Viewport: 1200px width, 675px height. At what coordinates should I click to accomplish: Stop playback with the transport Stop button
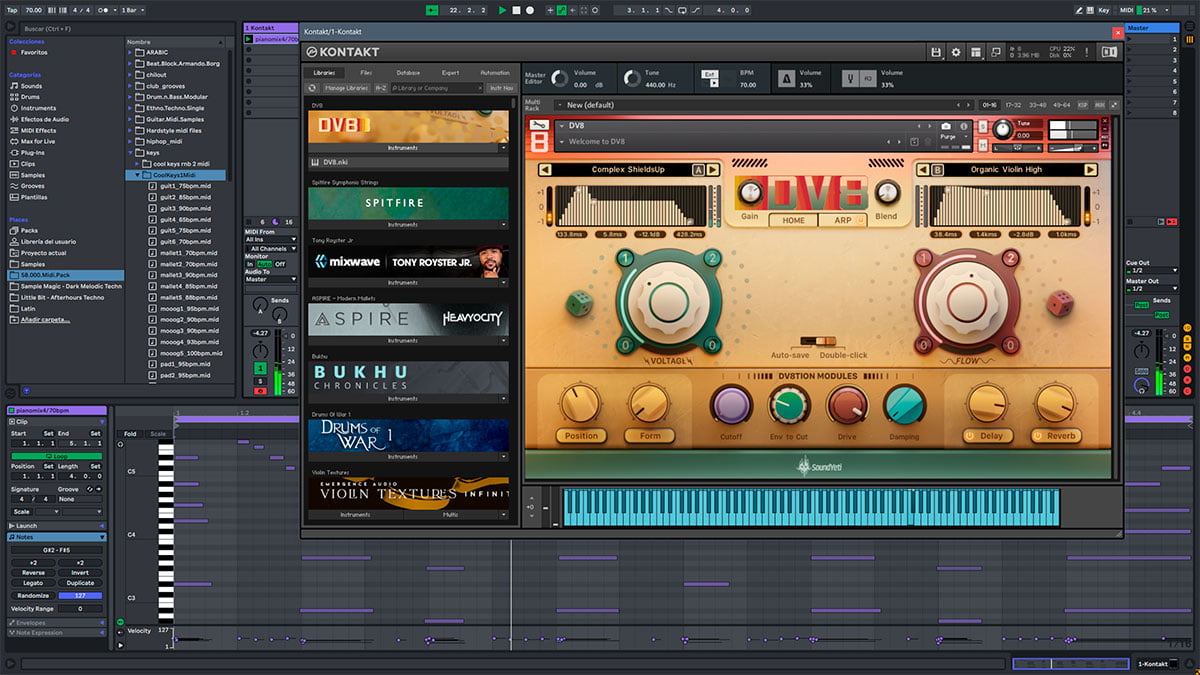coord(516,10)
